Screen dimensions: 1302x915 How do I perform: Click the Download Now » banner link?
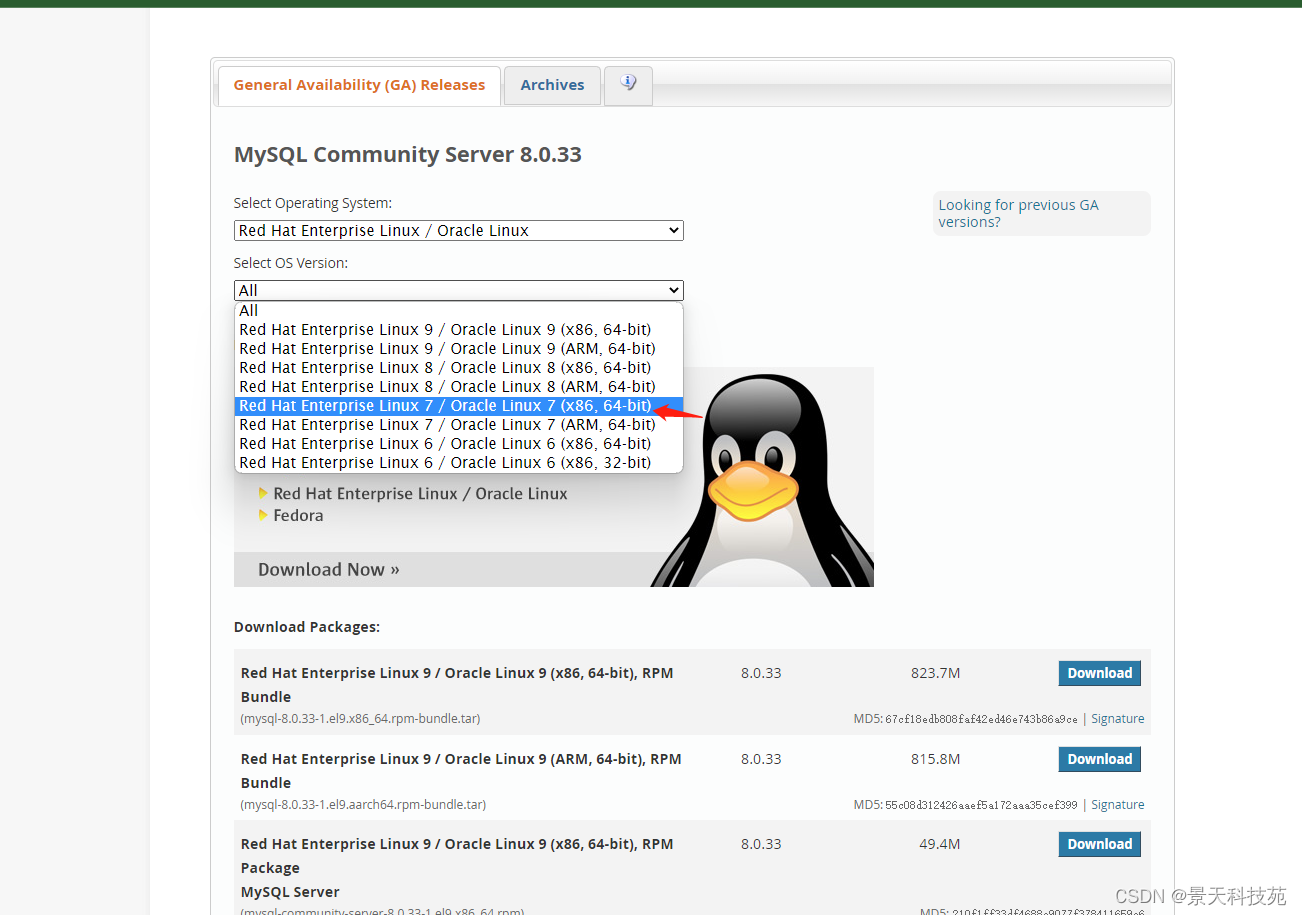point(329,569)
